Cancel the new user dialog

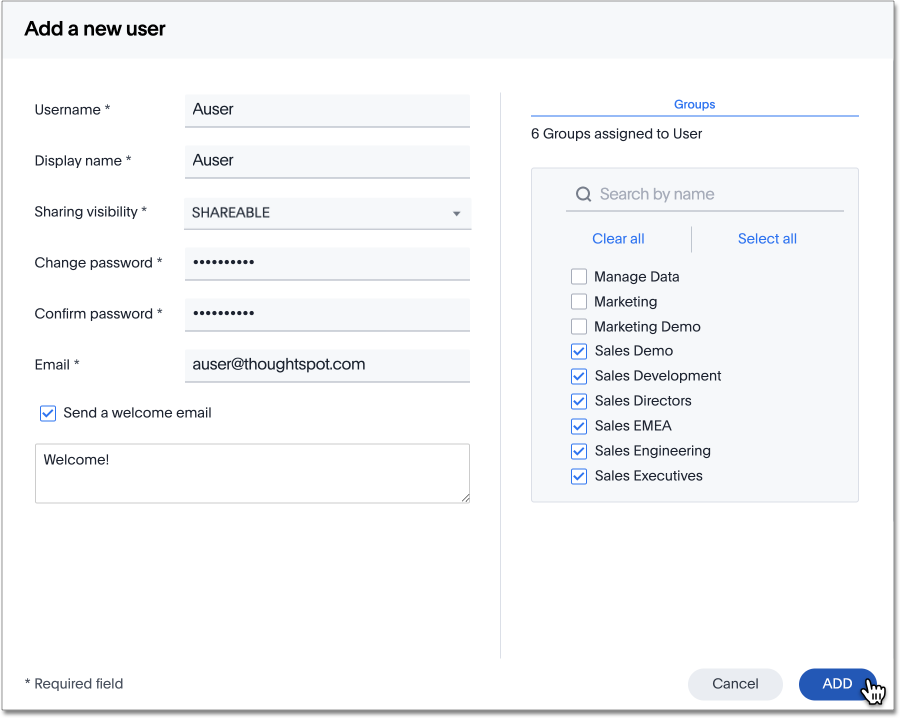[735, 684]
